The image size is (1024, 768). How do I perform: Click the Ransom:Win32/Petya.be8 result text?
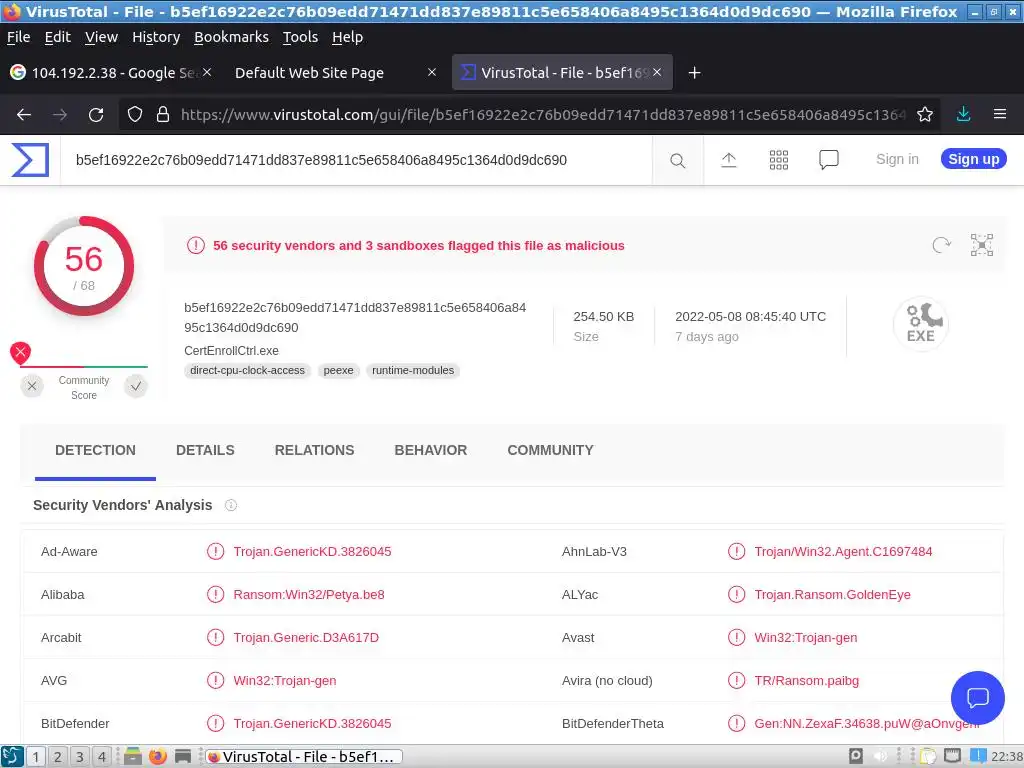point(309,594)
